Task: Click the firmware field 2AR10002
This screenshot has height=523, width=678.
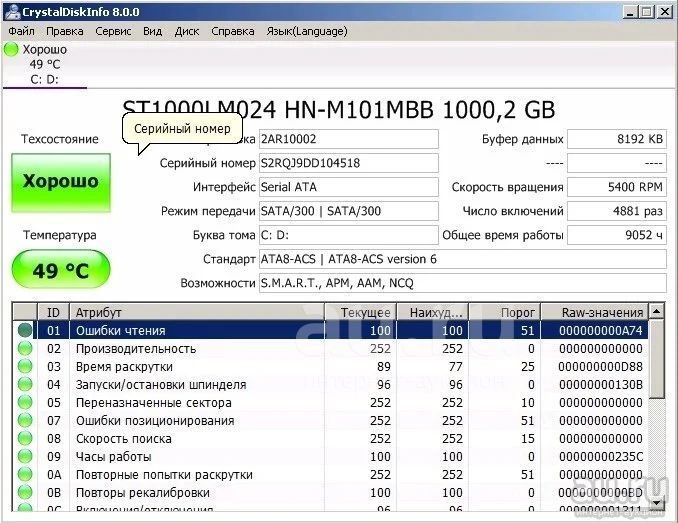Action: coord(349,139)
